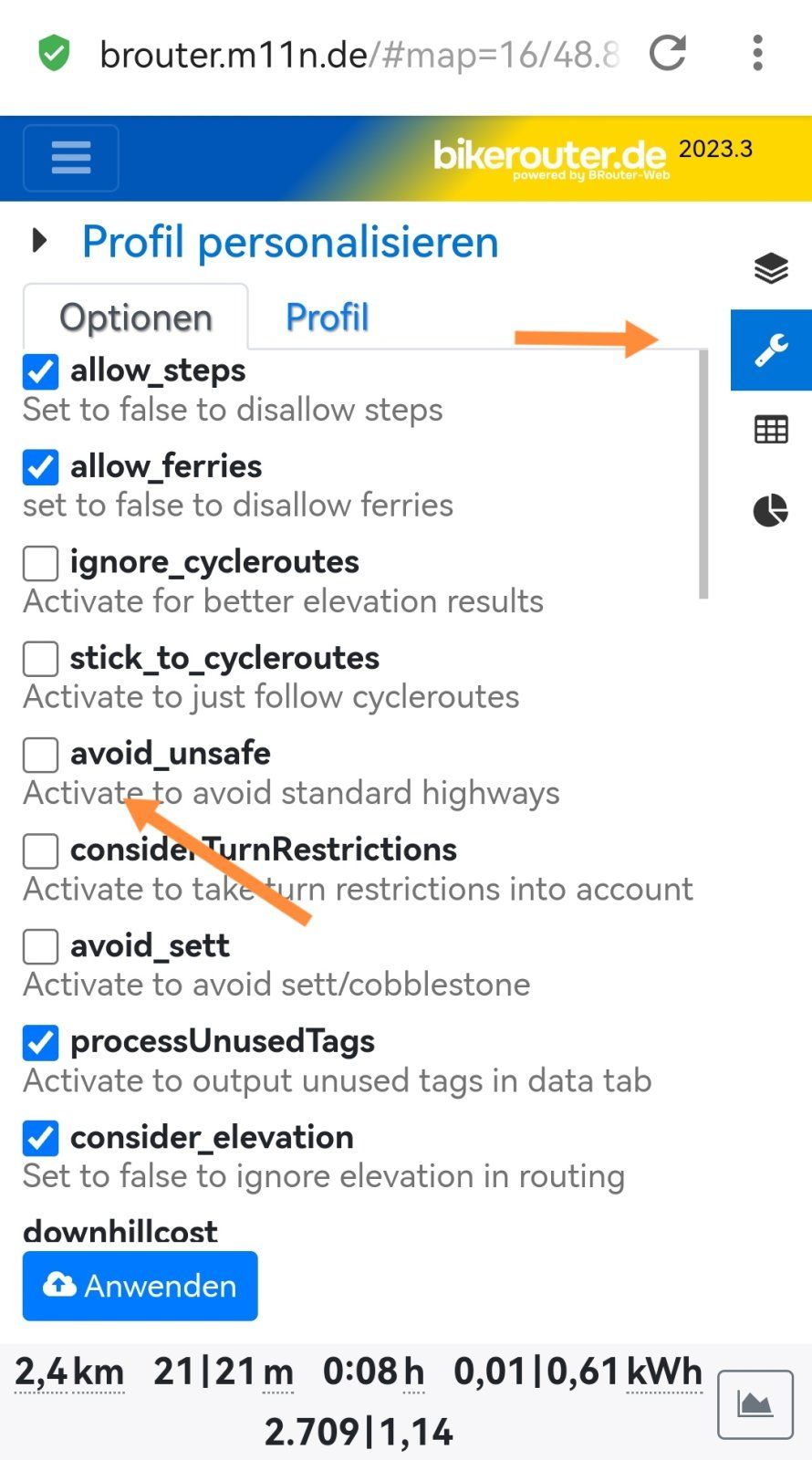Open the hamburger navigation menu
812x1460 pixels.
click(71, 158)
